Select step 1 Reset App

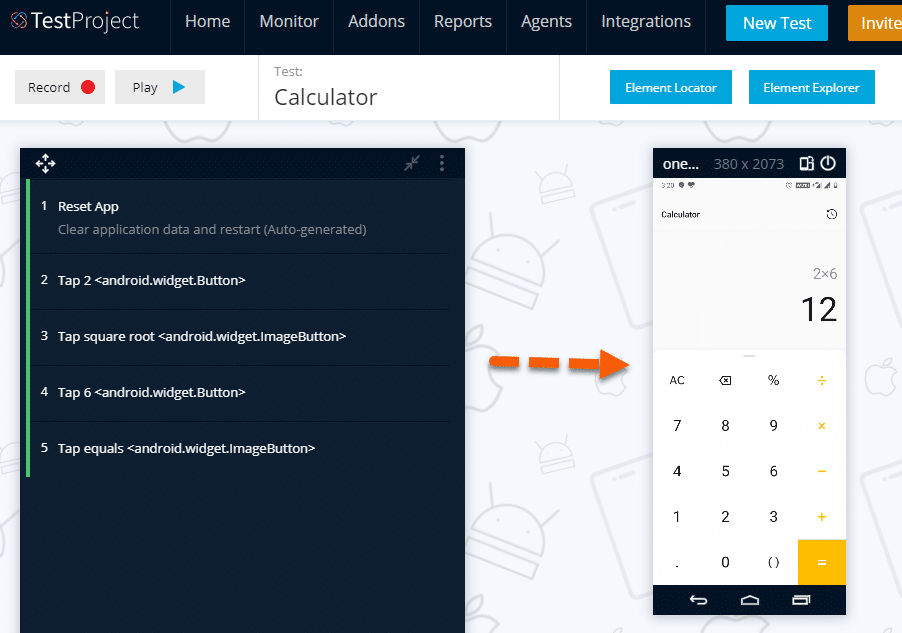240,218
